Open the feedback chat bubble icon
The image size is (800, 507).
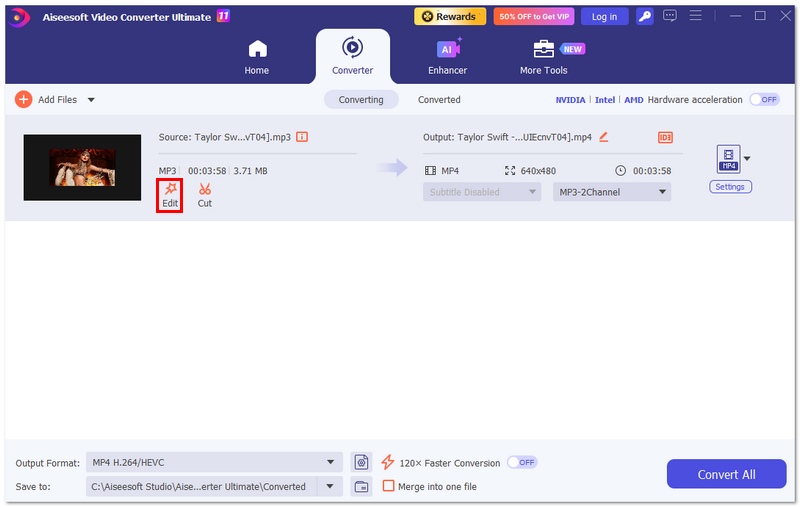(x=670, y=16)
